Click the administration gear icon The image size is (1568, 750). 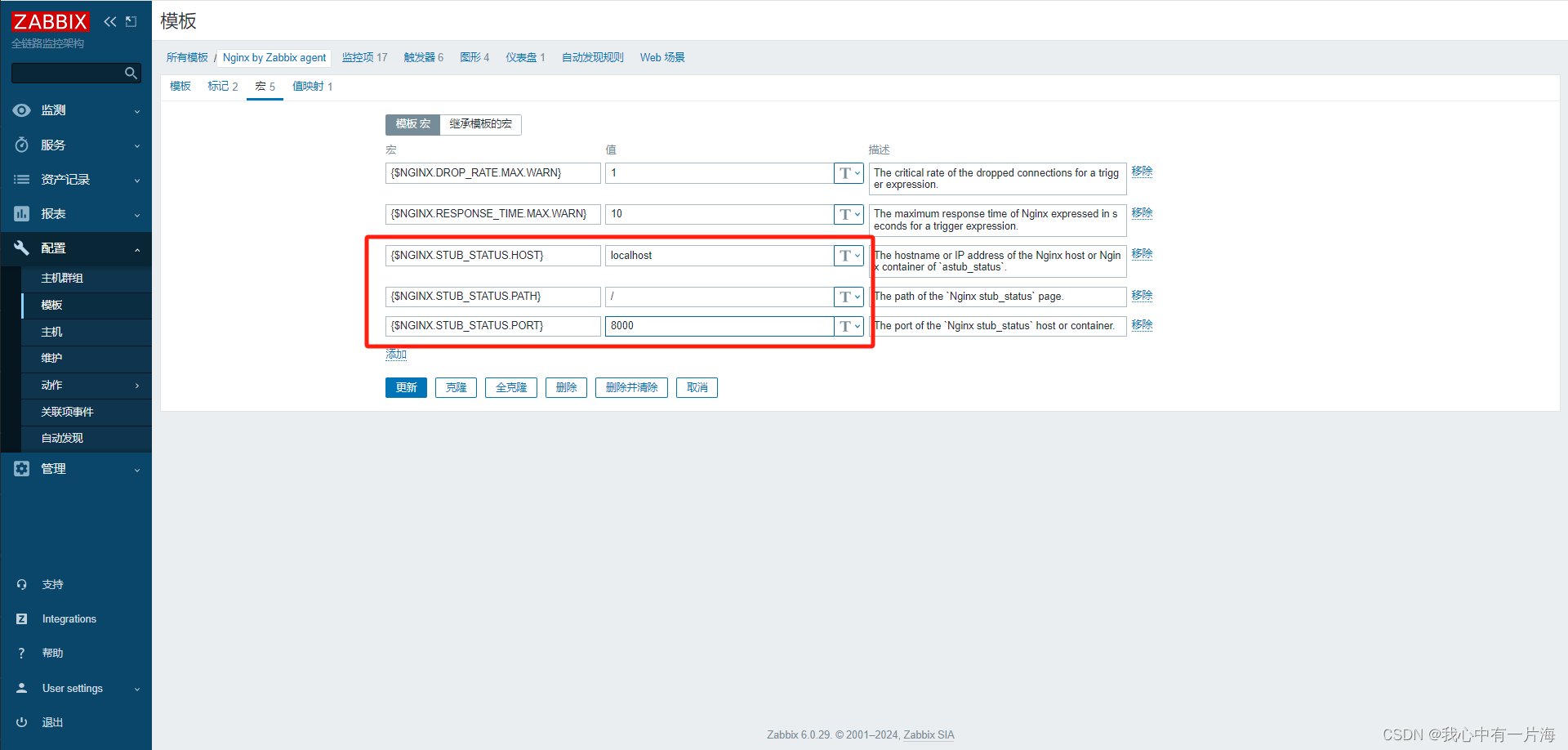(x=22, y=468)
